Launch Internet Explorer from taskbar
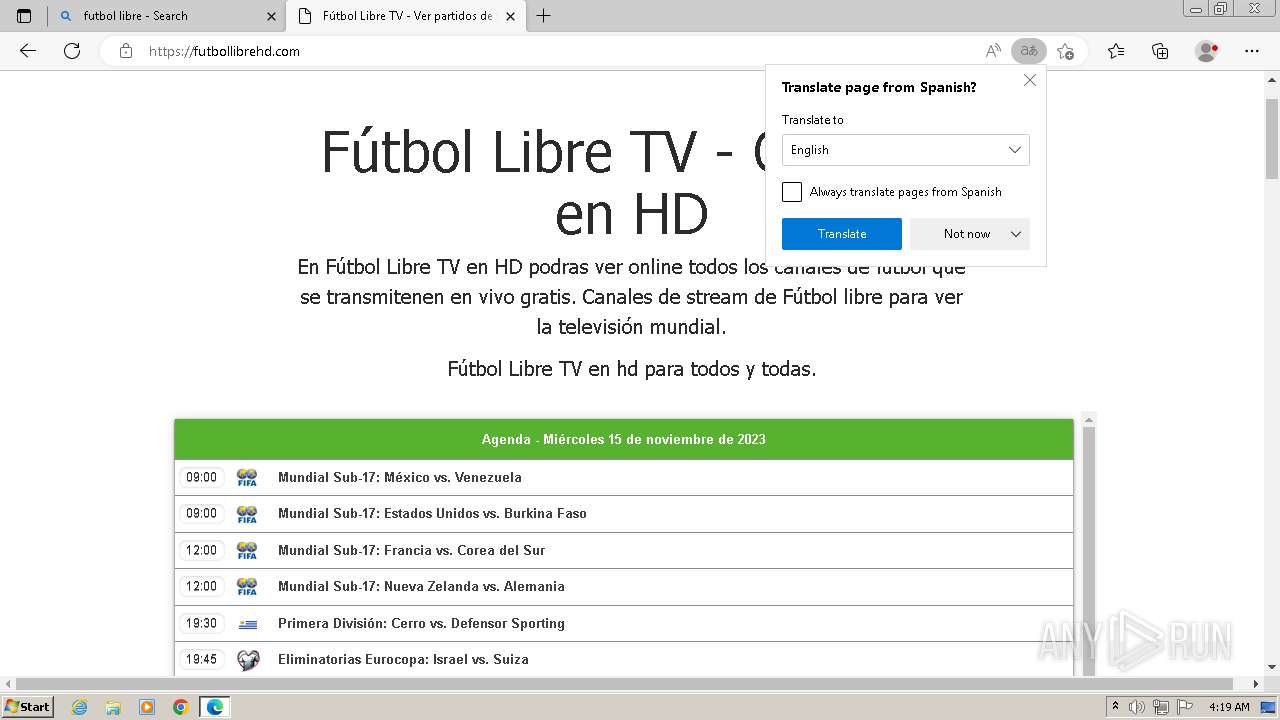 coord(80,707)
